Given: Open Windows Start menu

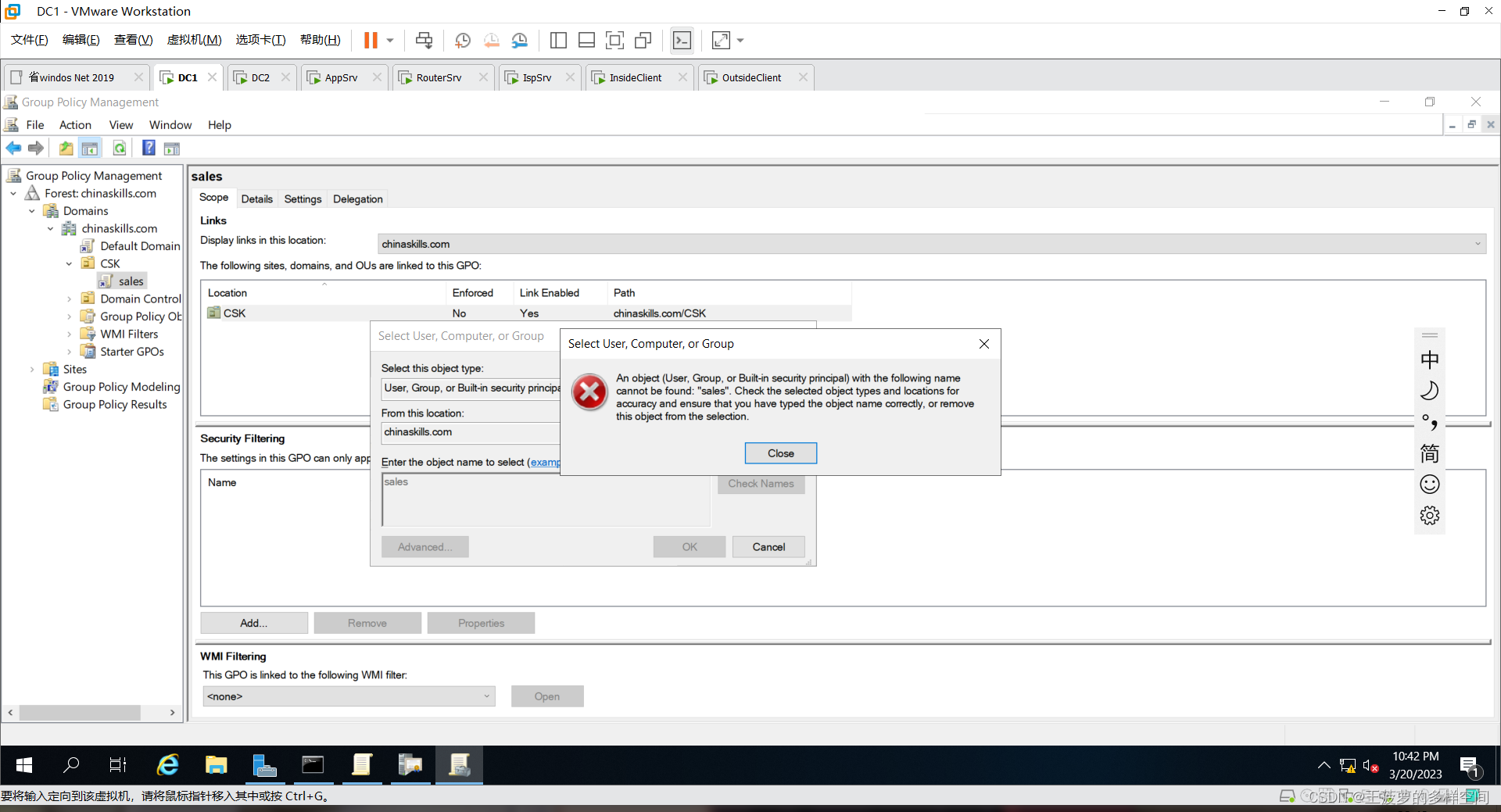Looking at the screenshot, I should point(23,765).
